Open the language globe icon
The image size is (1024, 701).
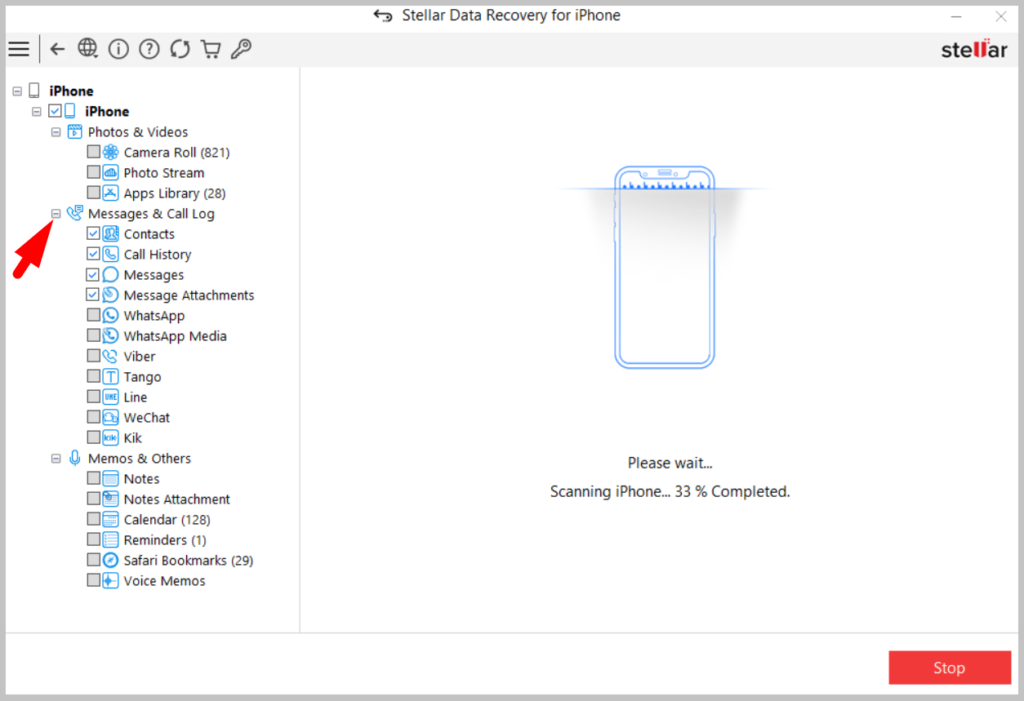[x=88, y=49]
